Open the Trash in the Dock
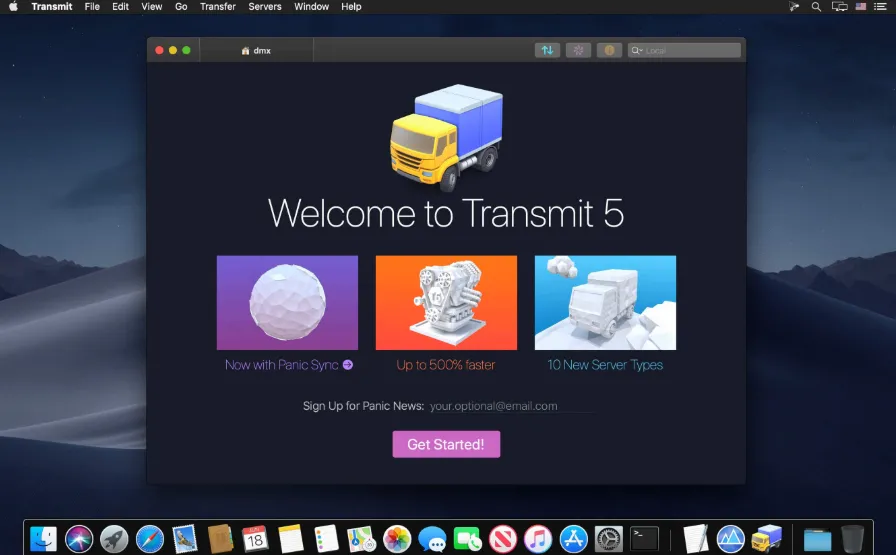 click(x=853, y=538)
